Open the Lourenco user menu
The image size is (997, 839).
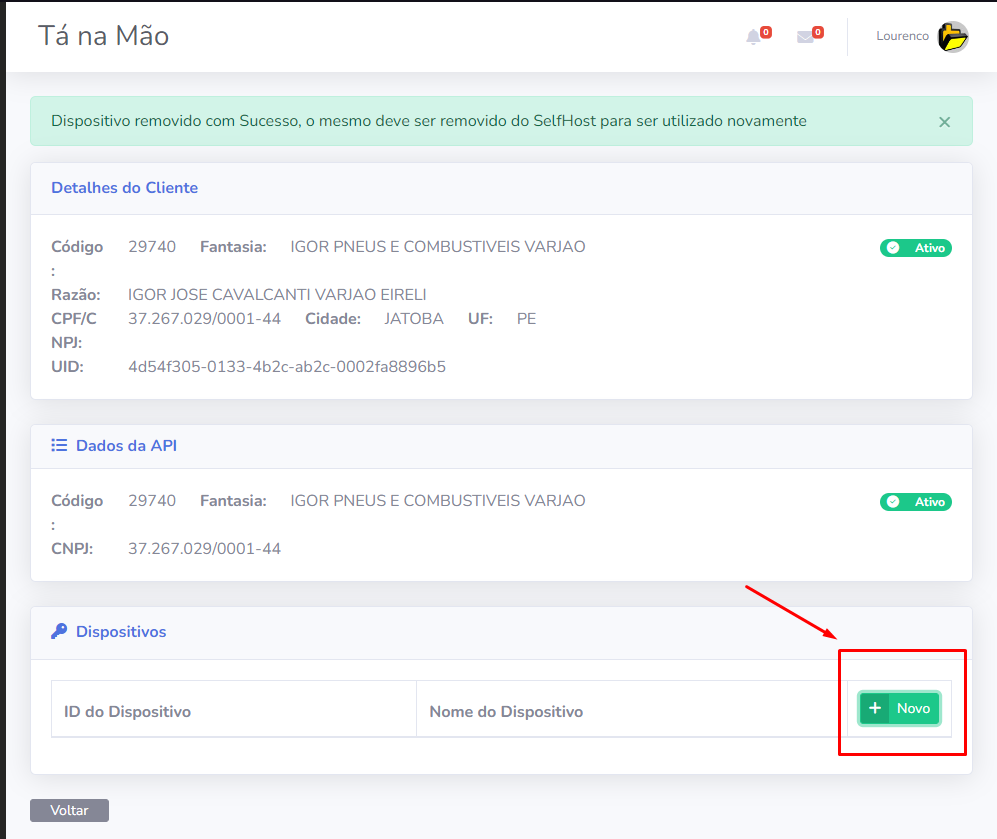(902, 37)
